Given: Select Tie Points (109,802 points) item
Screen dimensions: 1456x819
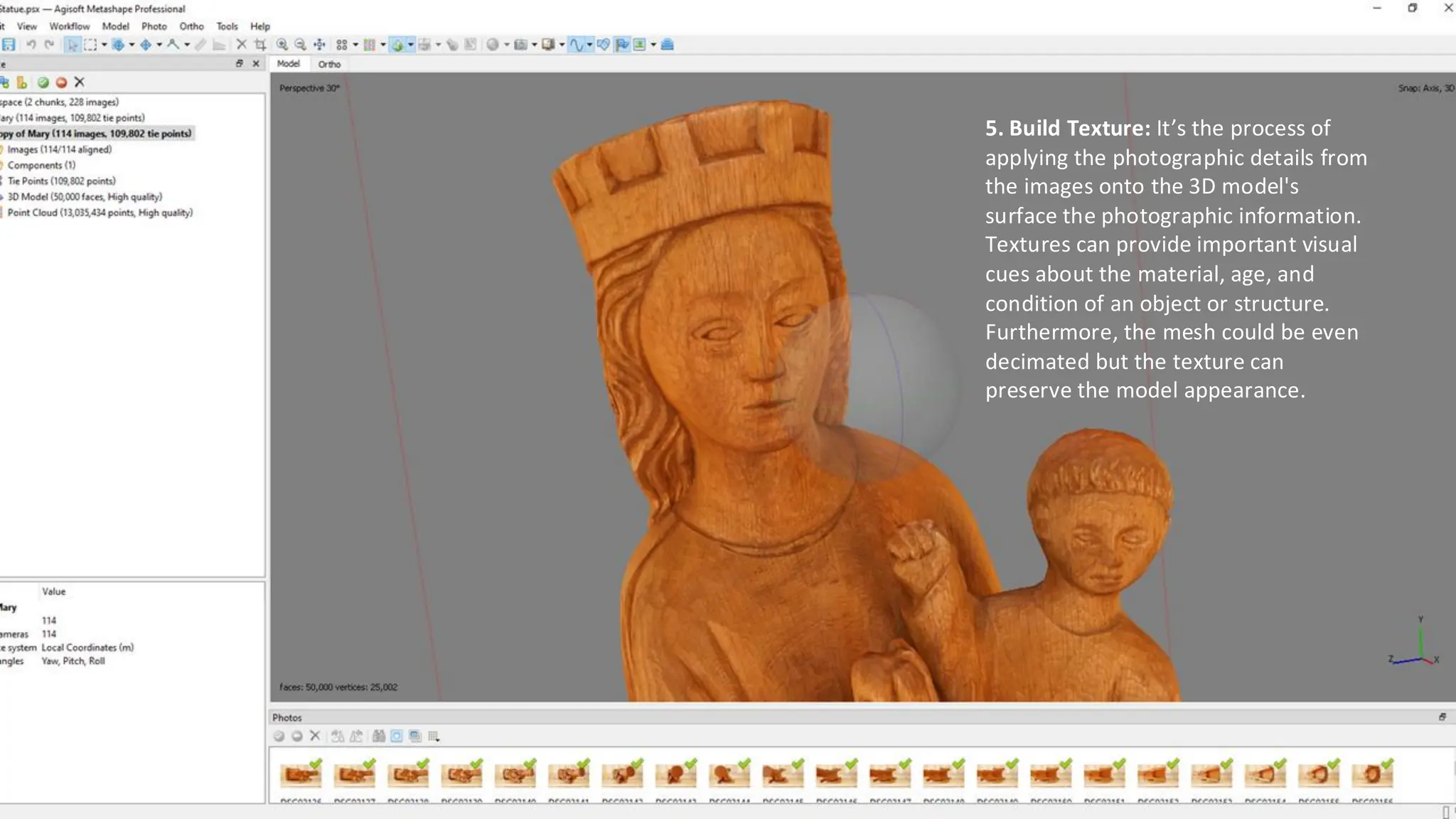Looking at the screenshot, I should (60, 181).
